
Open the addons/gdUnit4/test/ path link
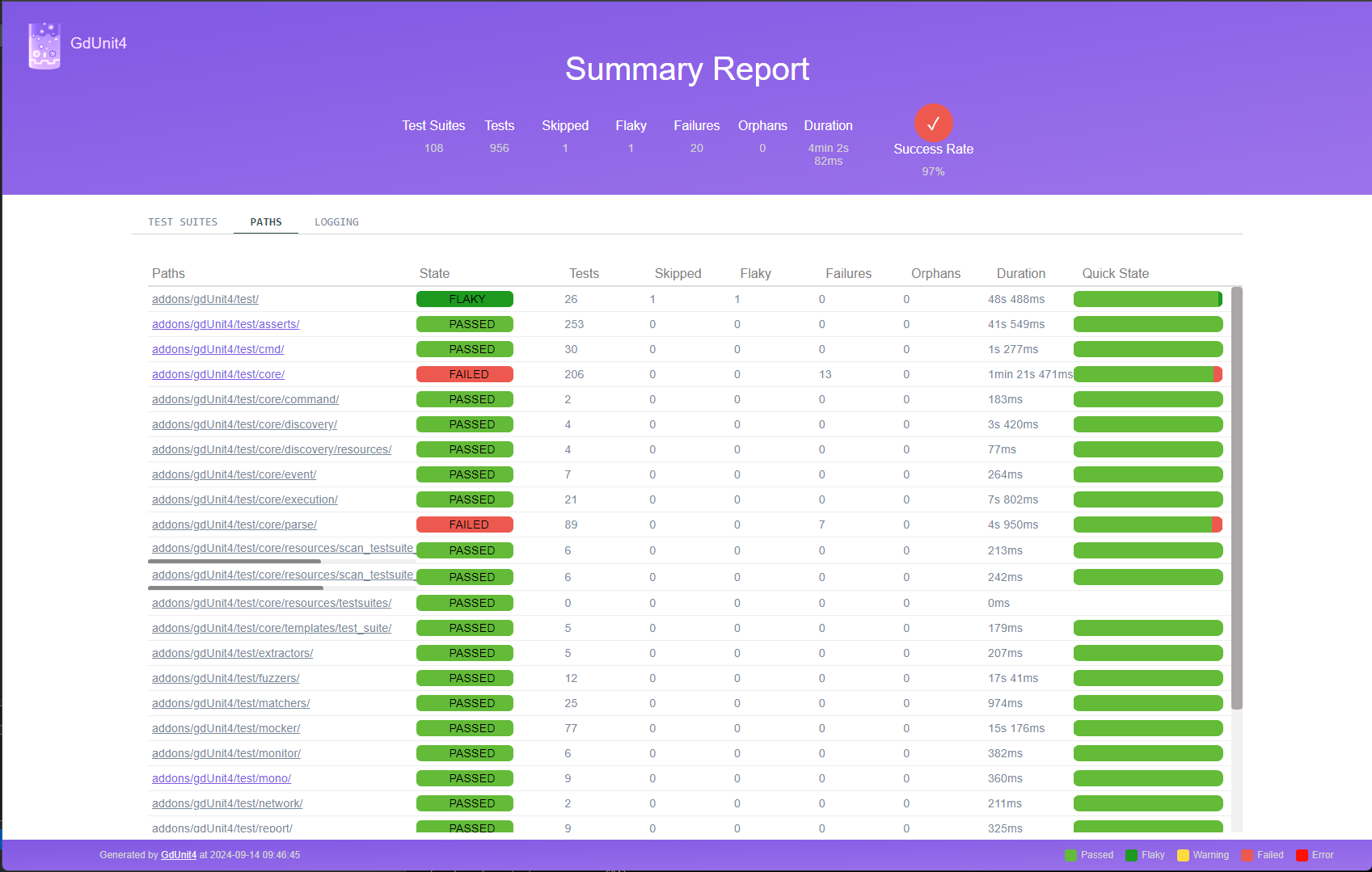(x=205, y=299)
